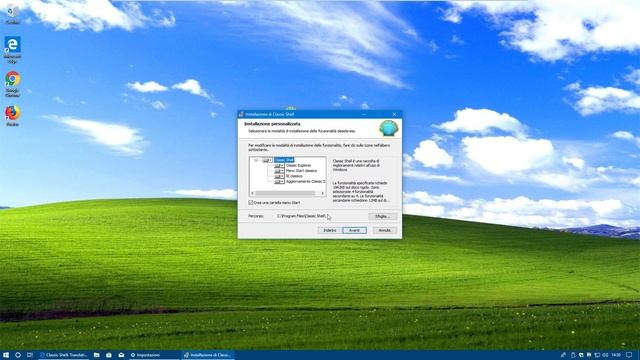Open the Firefox desktop icon

point(12,116)
